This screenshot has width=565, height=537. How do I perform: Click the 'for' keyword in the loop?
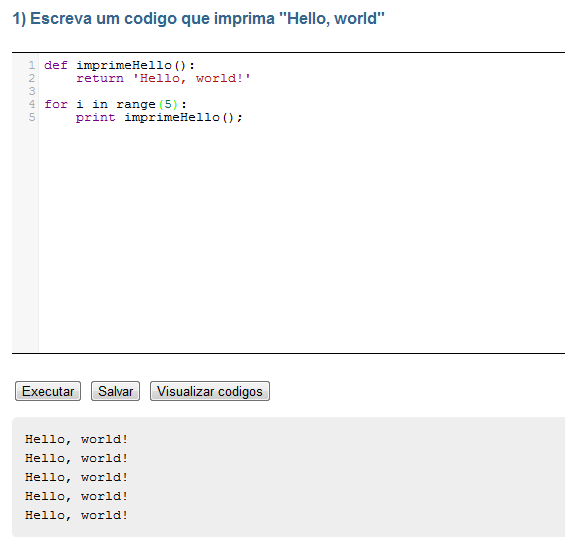56,104
